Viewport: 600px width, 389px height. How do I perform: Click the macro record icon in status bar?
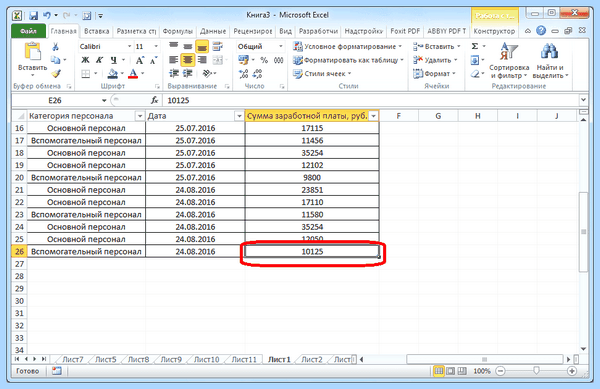[x=57, y=371]
